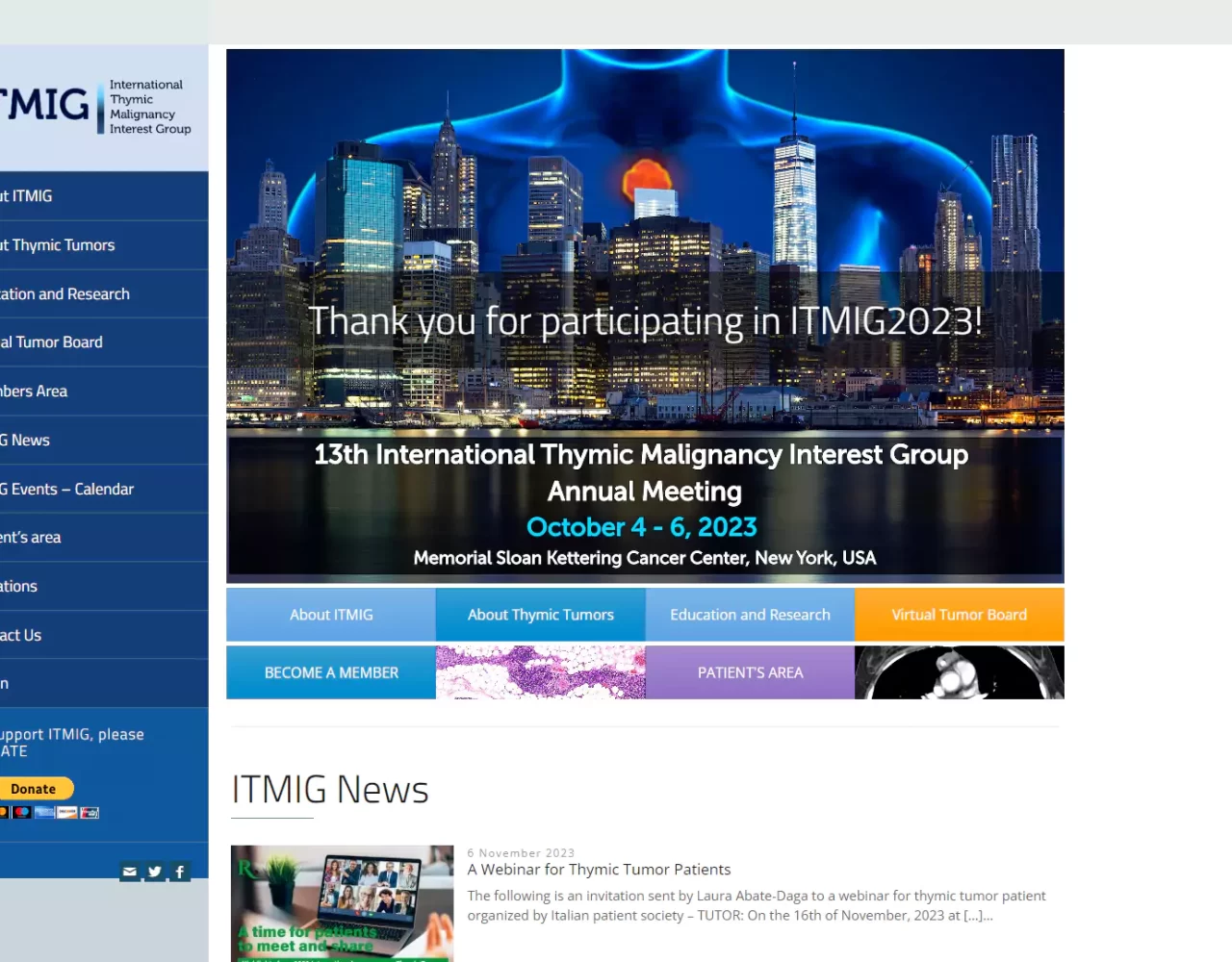
Task: Open the Twitter icon link
Action: coord(155,872)
